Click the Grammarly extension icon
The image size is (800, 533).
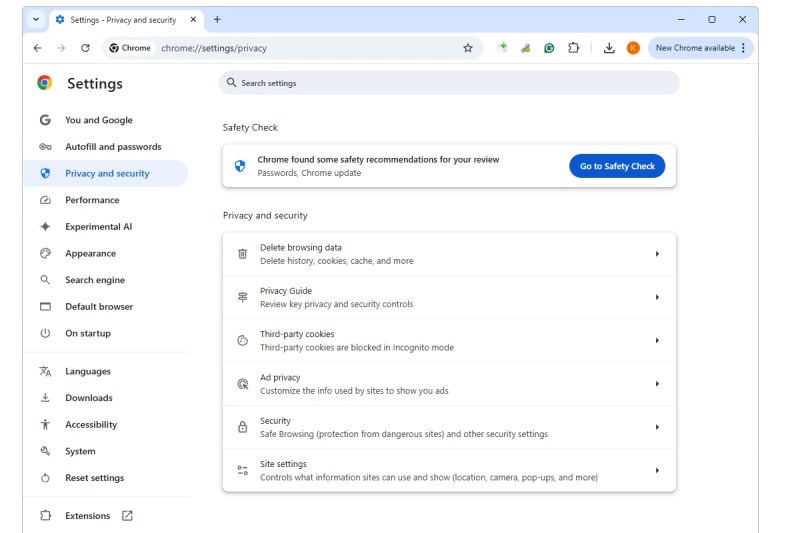coord(549,48)
